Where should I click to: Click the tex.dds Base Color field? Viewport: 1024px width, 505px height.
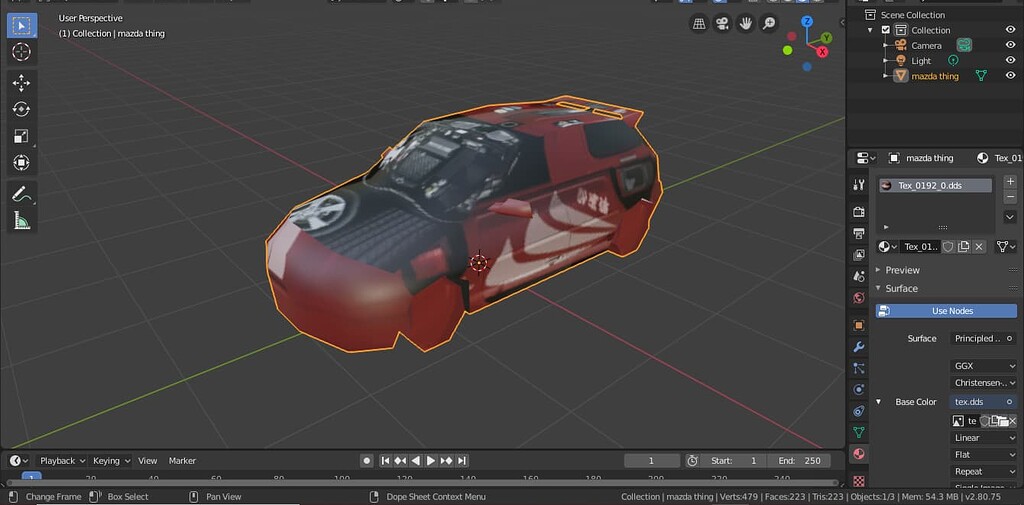(984, 402)
